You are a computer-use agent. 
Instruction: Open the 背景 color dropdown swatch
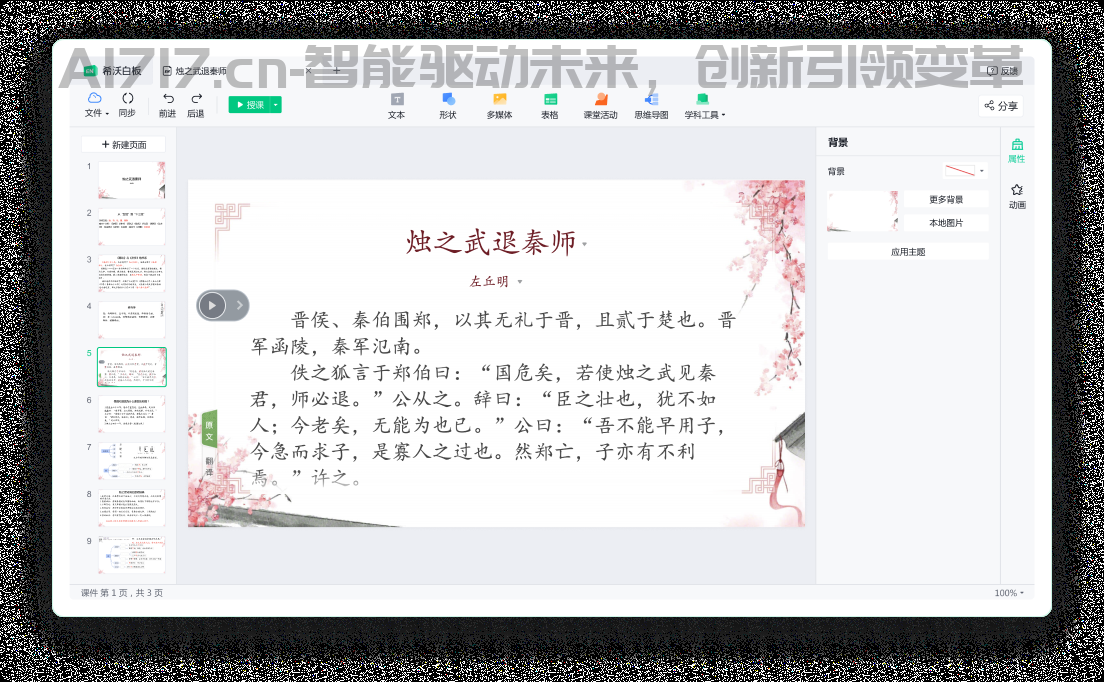pos(965,170)
